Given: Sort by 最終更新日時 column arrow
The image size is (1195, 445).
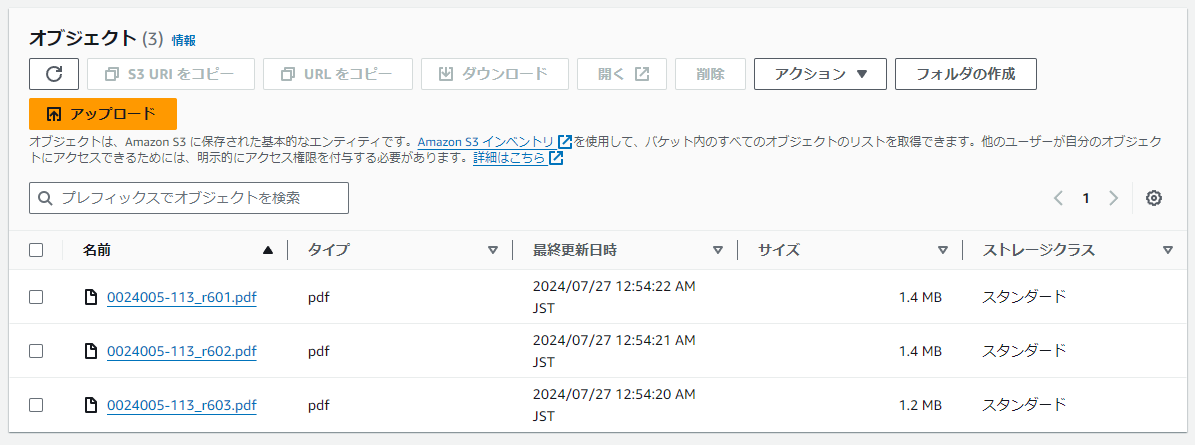Looking at the screenshot, I should tap(717, 250).
